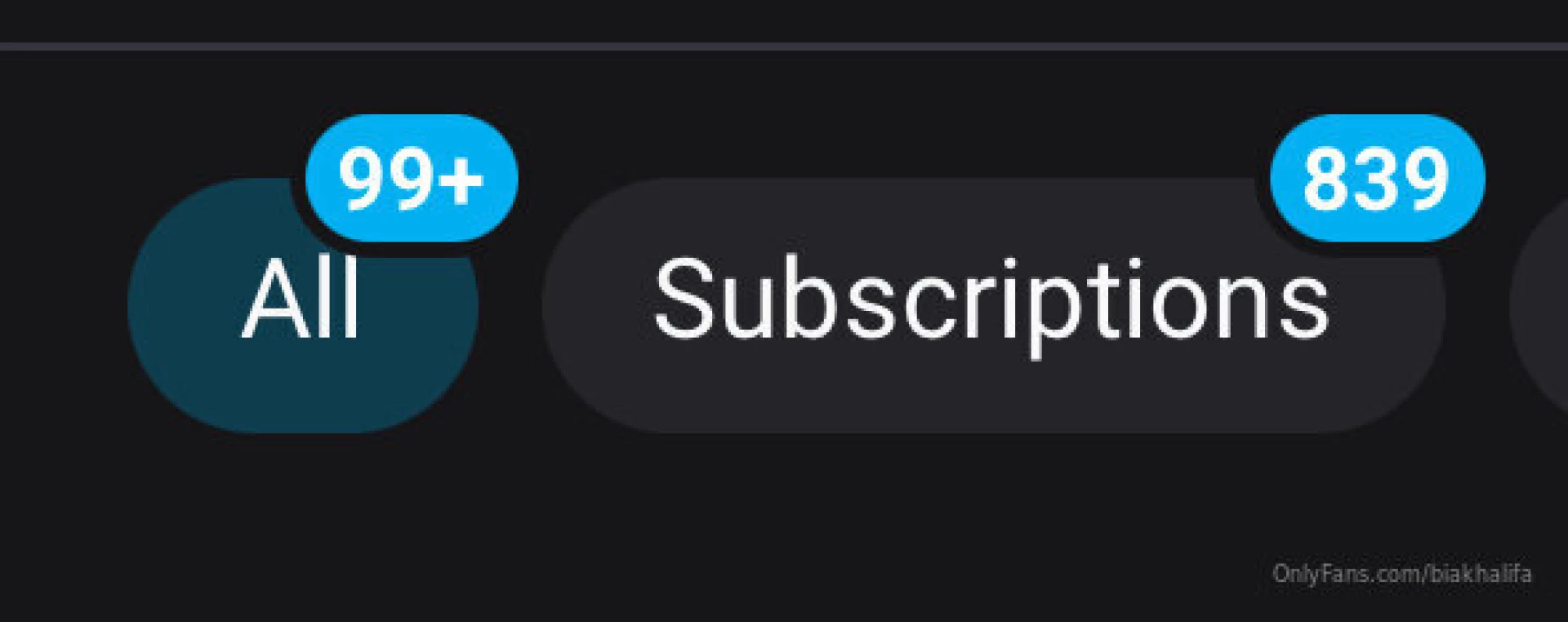Tap the blue badge on All pill
Screen dimensions: 1568x622
point(412,178)
